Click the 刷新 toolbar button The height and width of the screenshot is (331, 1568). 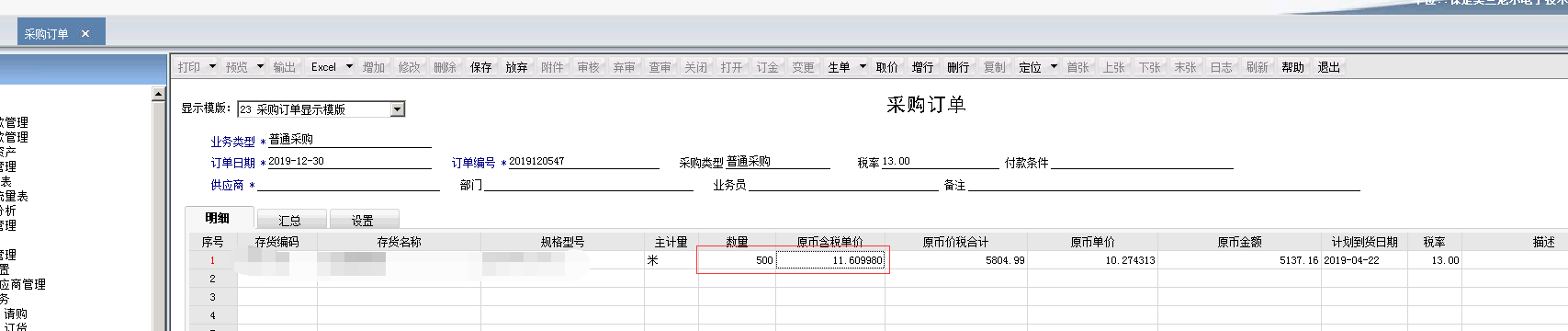pyautogui.click(x=1258, y=67)
